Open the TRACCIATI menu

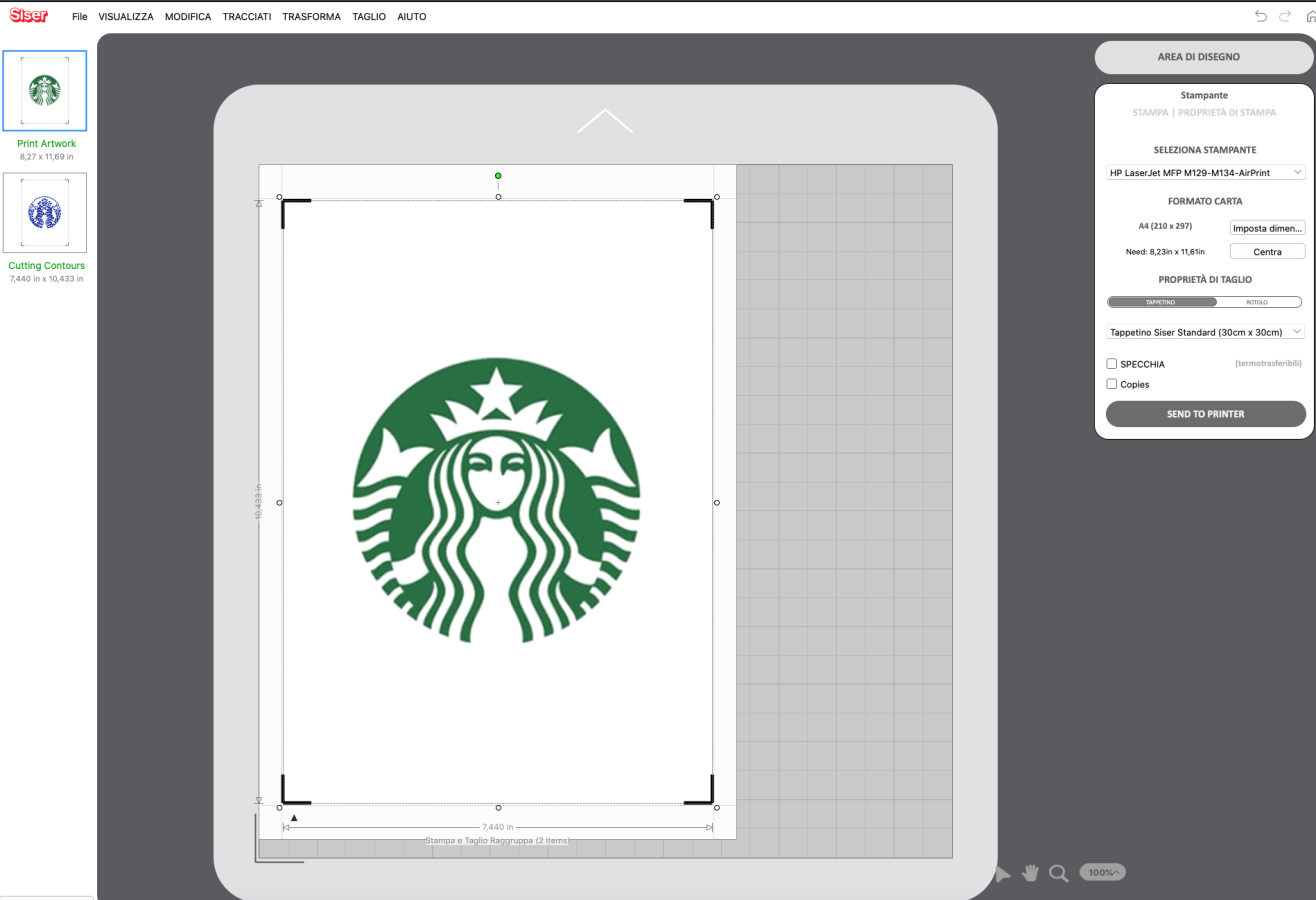point(247,17)
